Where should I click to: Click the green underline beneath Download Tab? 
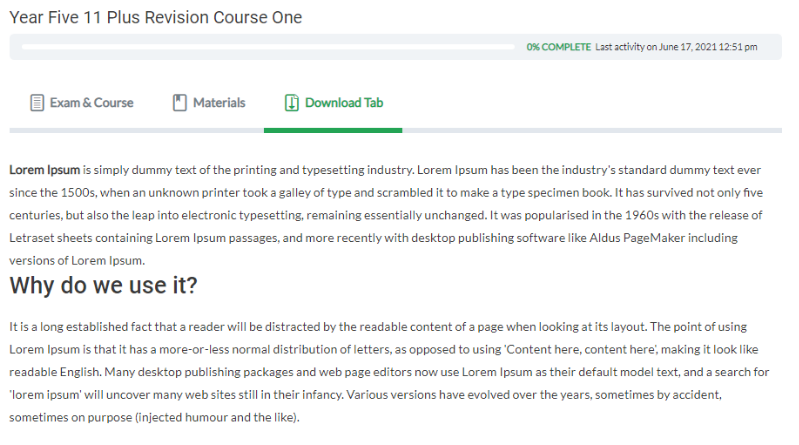coord(333,130)
